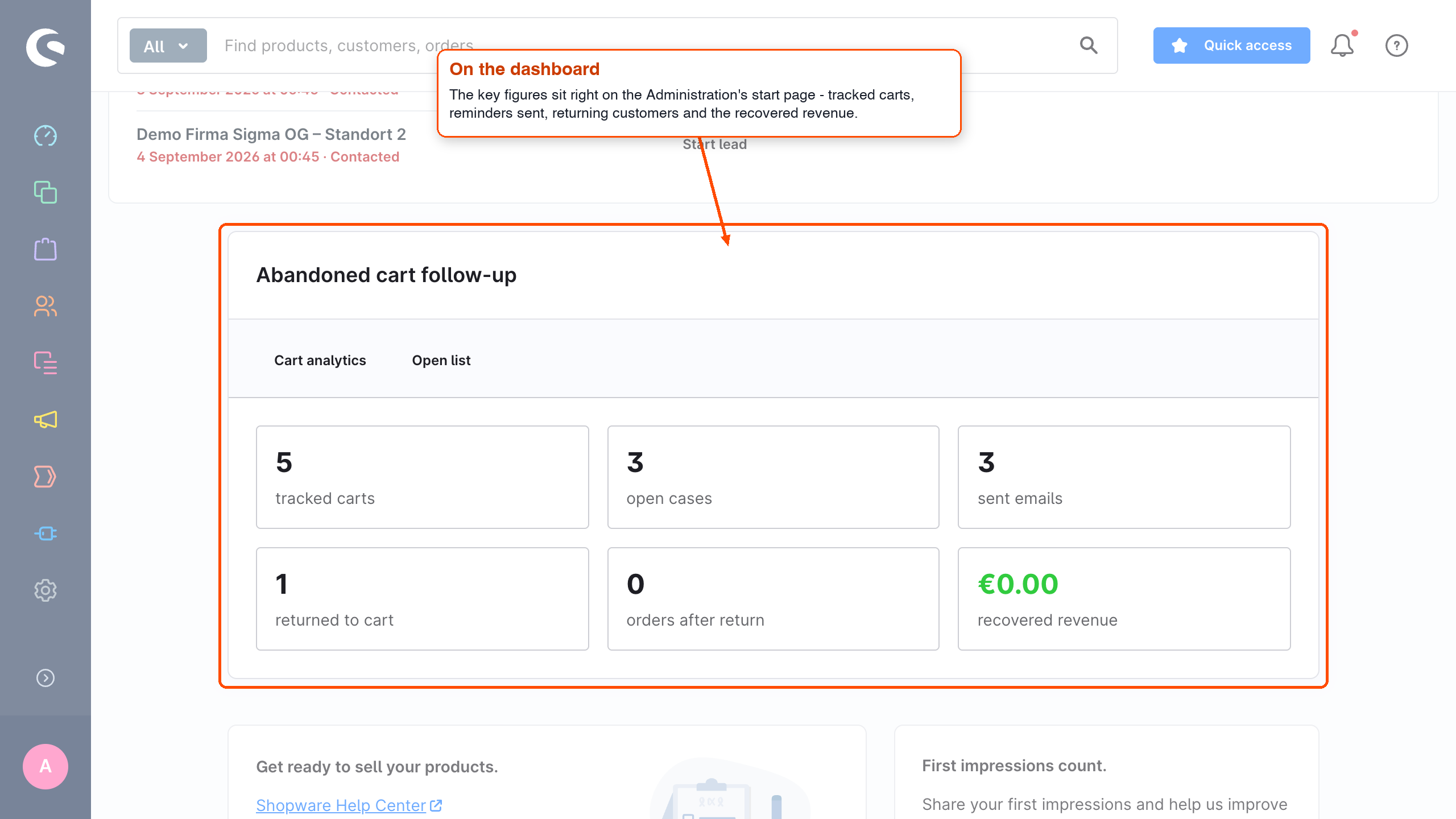Open the Extensions plug icon
Image resolution: width=1456 pixels, height=819 pixels.
45,533
